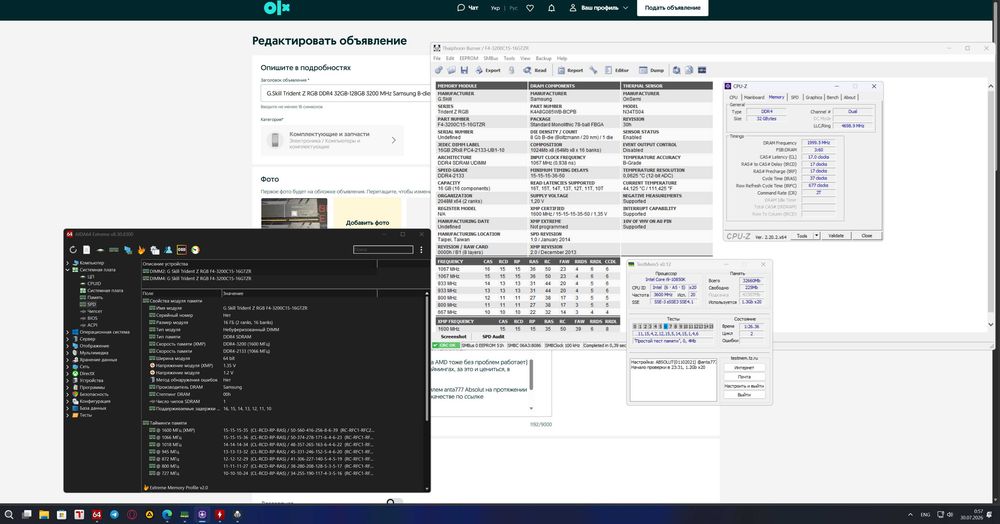Click the Validate button in CPU-Z
This screenshot has width=1000, height=524.
835,236
